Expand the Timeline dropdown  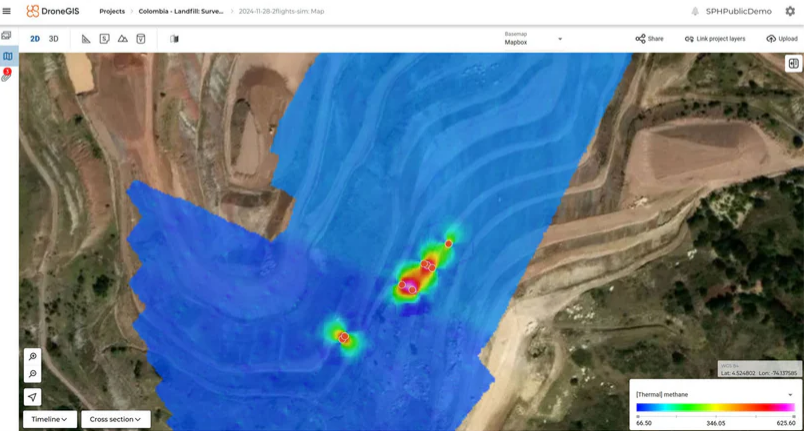[x=49, y=419]
